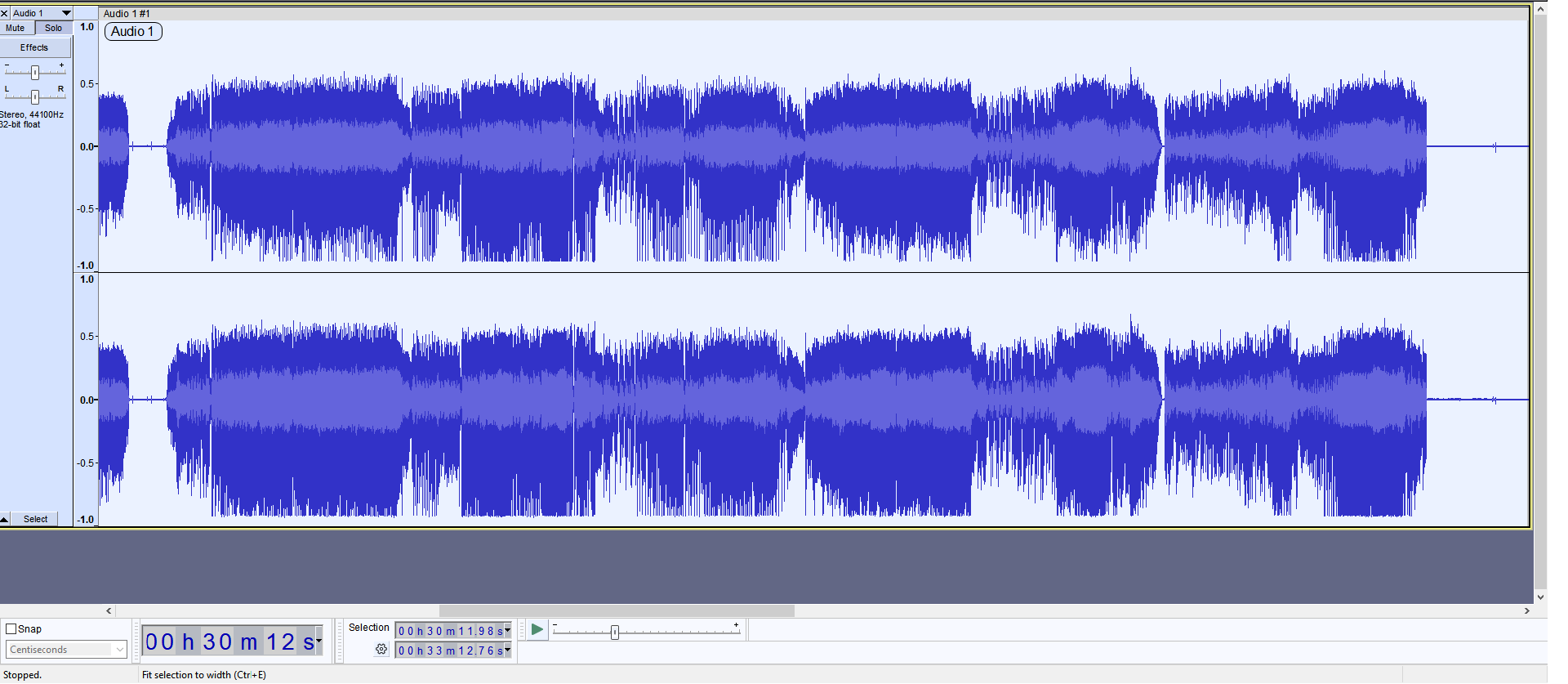Open the track Effects panel

34,47
